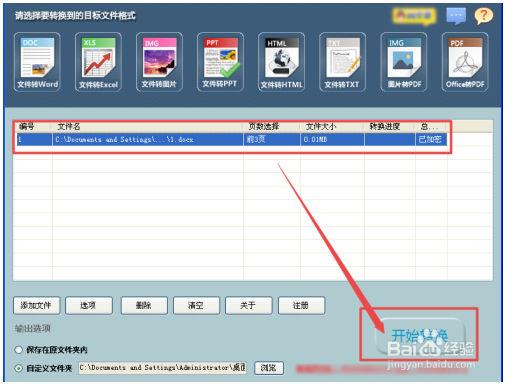Open the orange question mark help icon
Viewport: 506px width, 385px height.
[484, 16]
